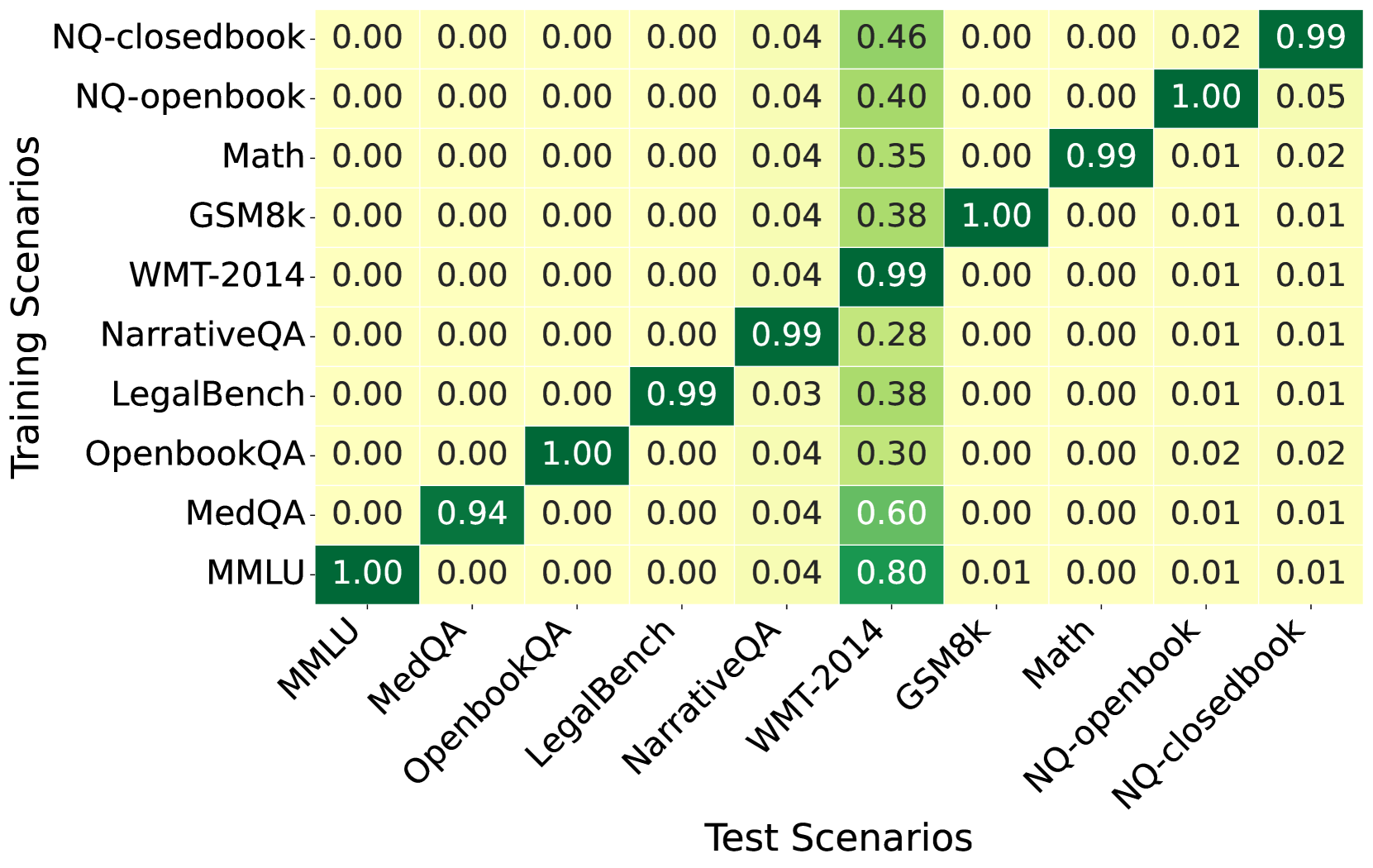Select the WMT-2014 column label on x-axis
This screenshot has width=1373, height=868.
(x=817, y=686)
